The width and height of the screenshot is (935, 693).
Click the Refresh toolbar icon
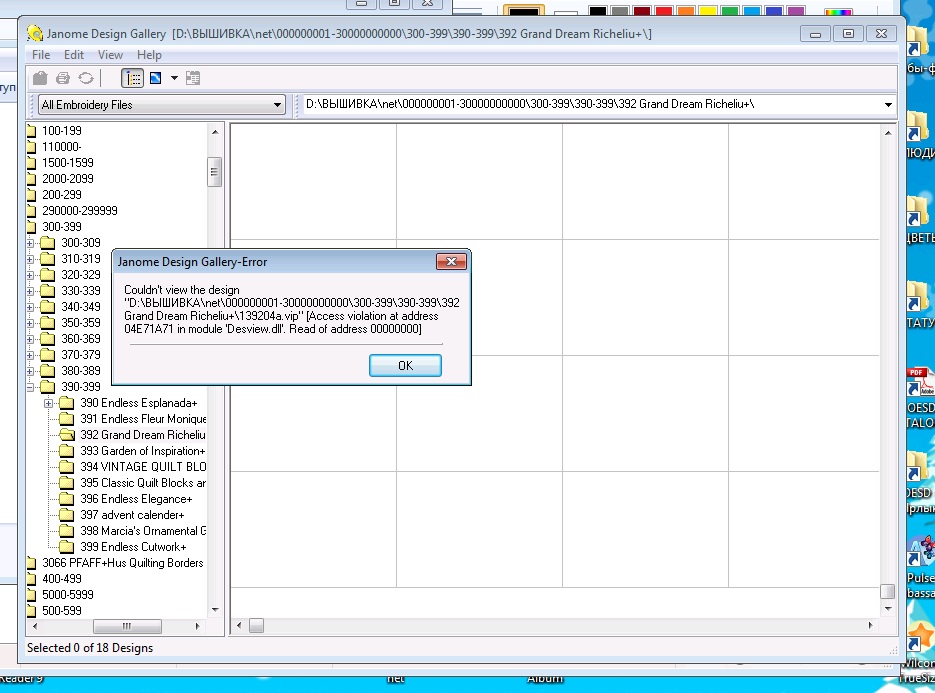pos(86,78)
